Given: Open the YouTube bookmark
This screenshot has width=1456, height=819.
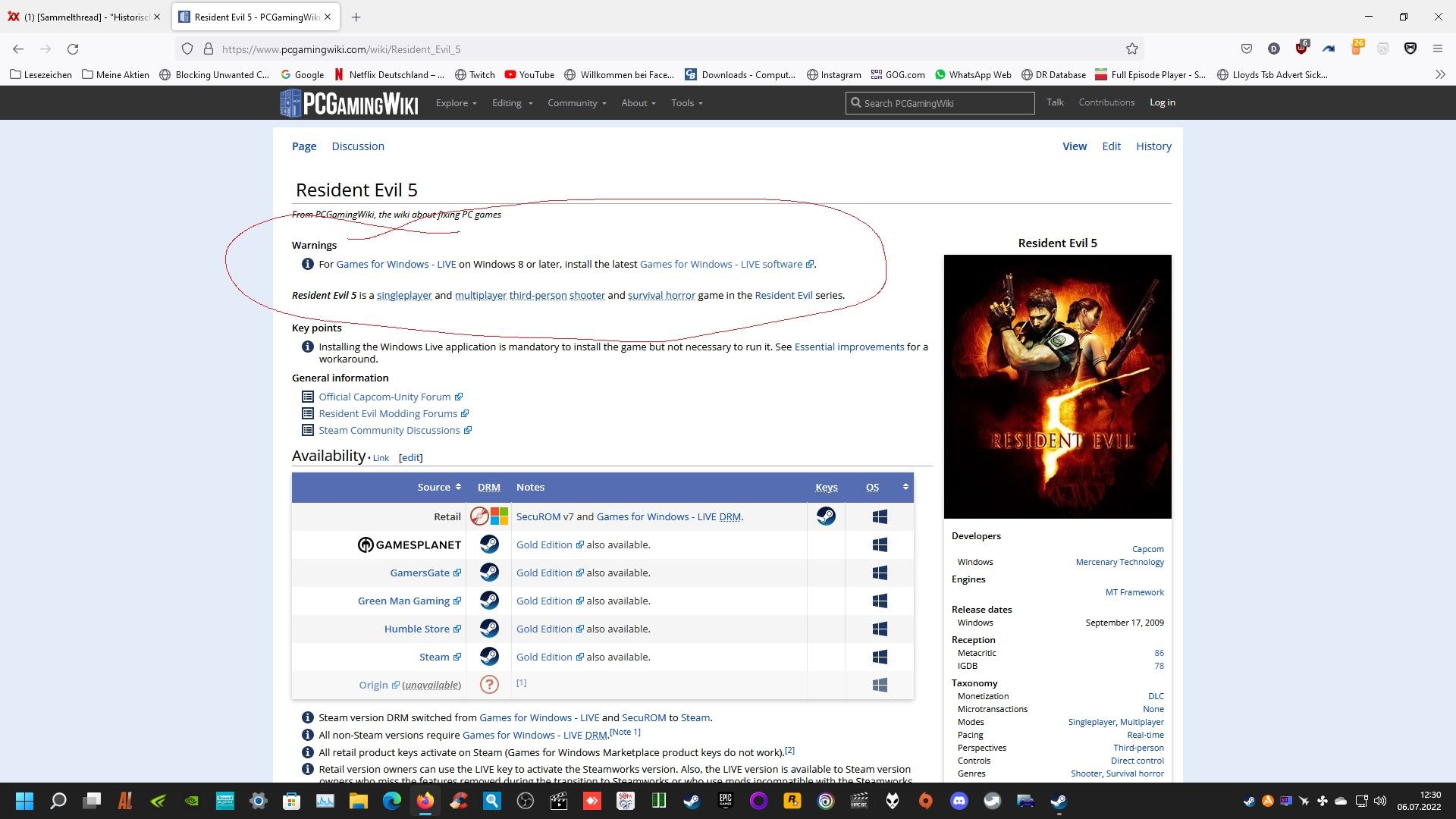Looking at the screenshot, I should tap(529, 74).
